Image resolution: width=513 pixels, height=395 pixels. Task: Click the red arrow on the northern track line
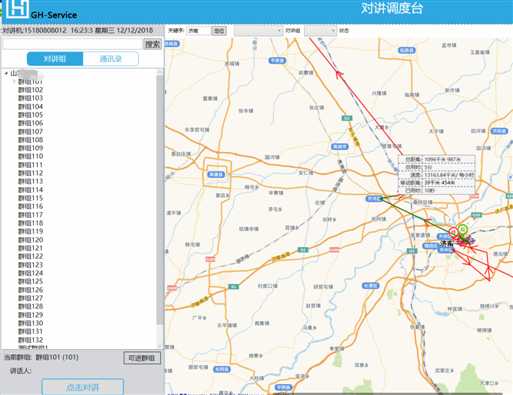[x=339, y=74]
